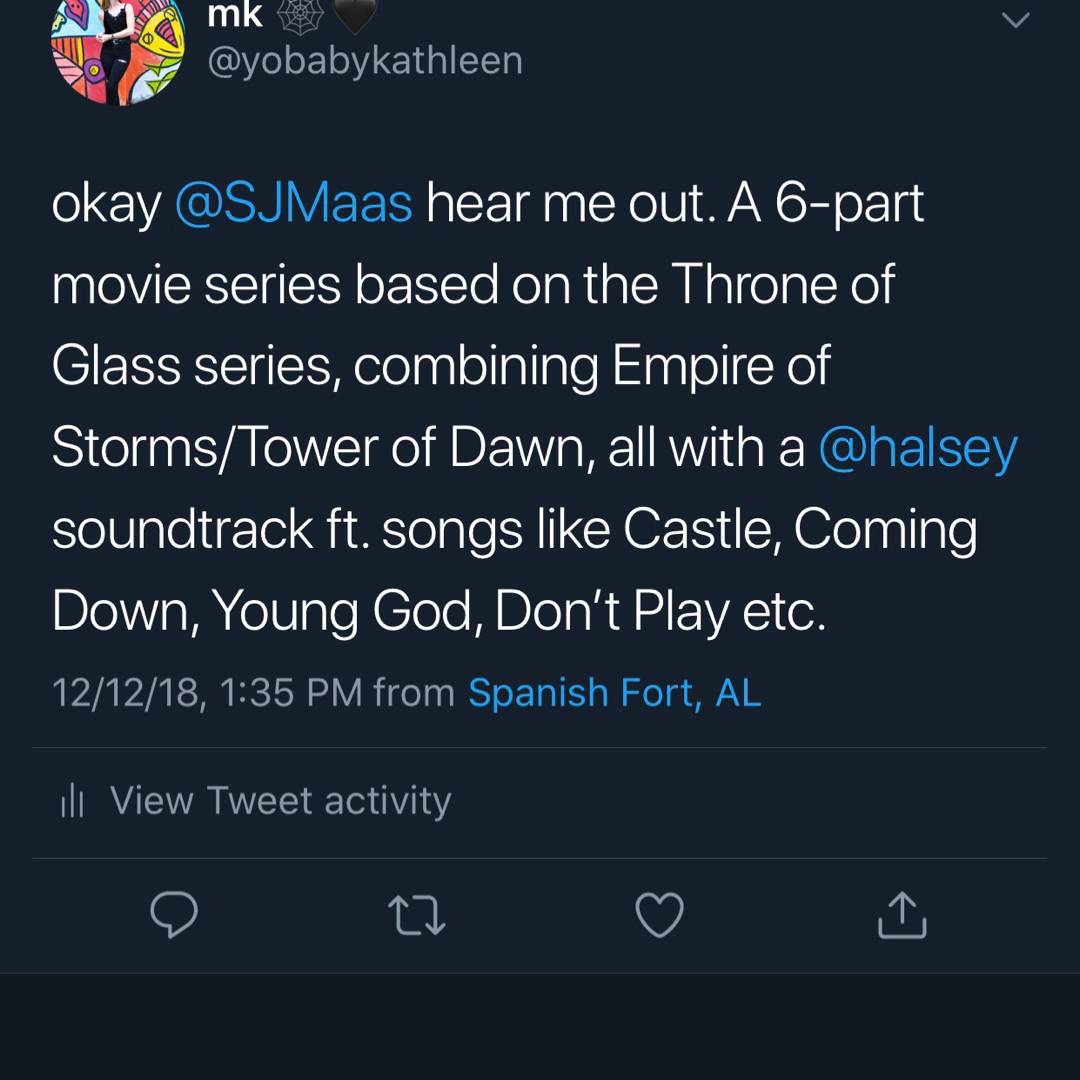Tap the black heart emoji beside name
Screen dimensions: 1080x1080
(353, 14)
